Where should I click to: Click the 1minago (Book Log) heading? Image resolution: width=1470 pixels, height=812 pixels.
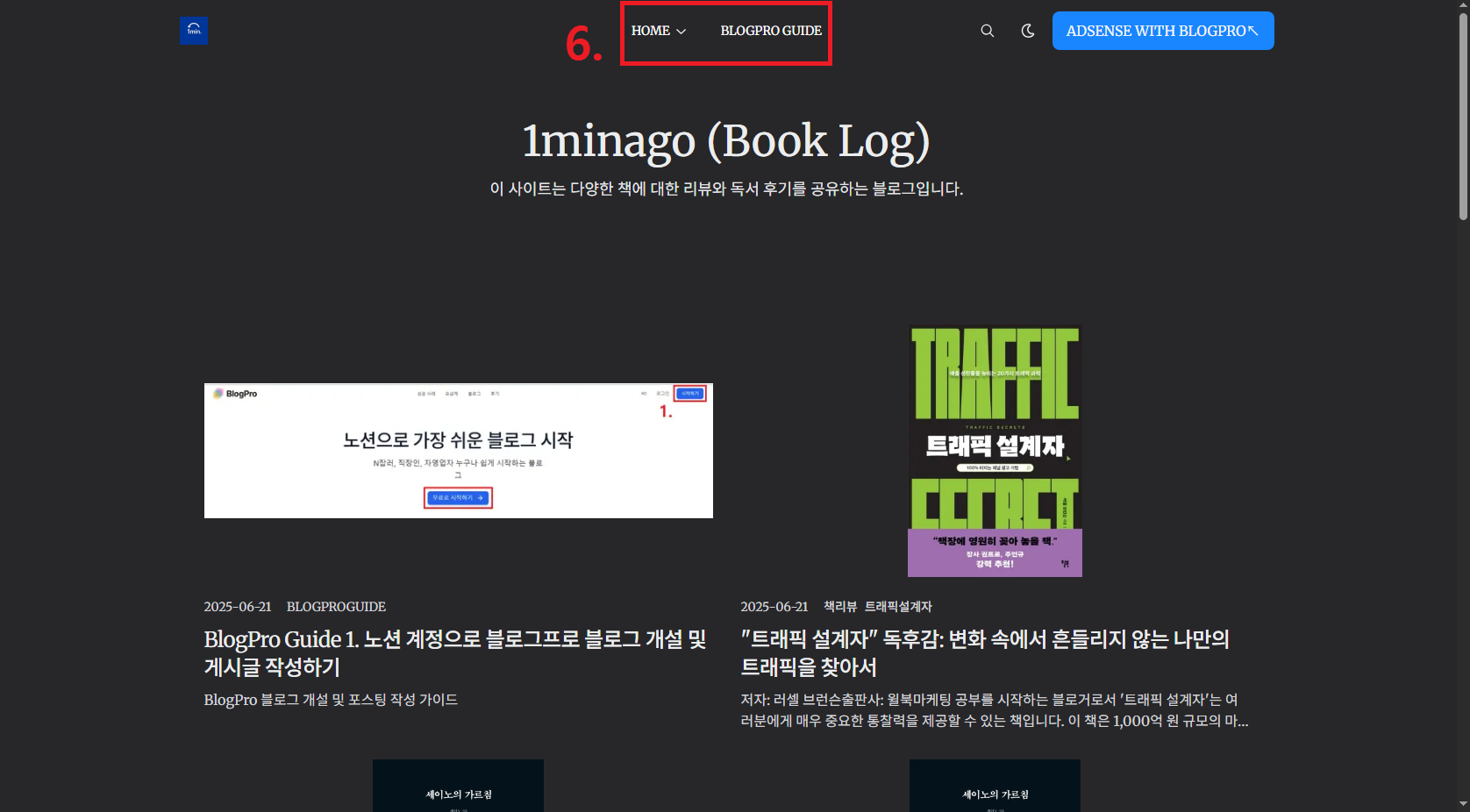pyautogui.click(x=726, y=140)
